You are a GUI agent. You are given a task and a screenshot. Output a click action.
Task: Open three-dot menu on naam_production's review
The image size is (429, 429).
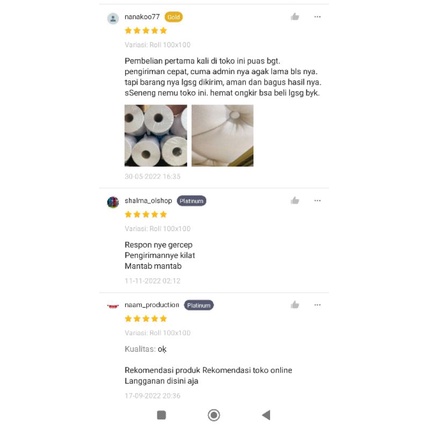(x=317, y=305)
